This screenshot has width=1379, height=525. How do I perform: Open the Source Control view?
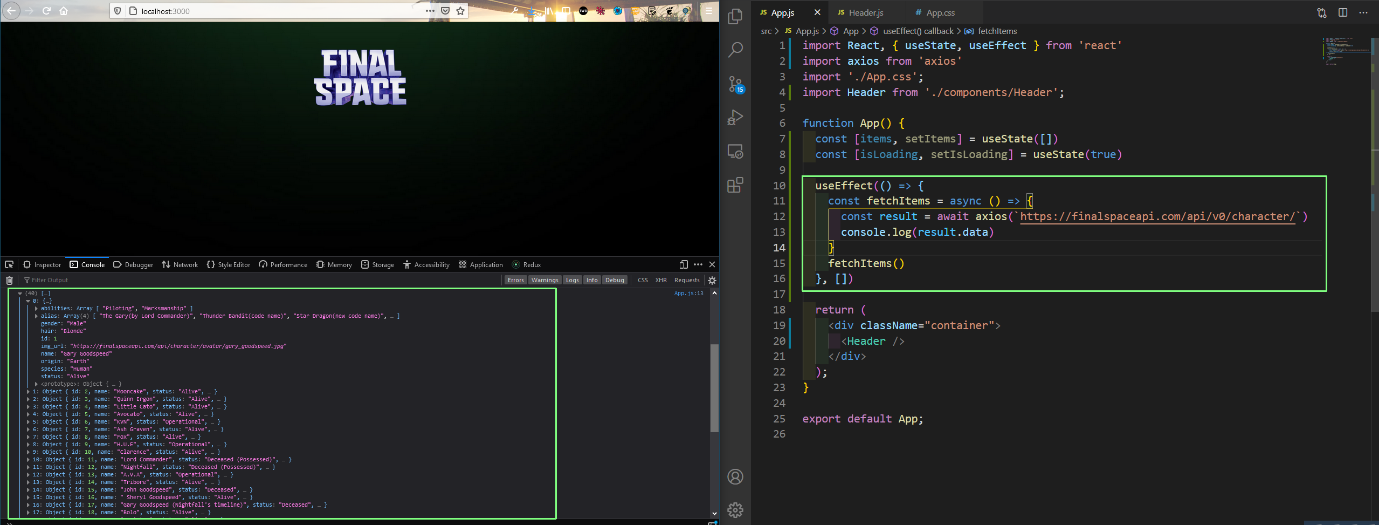[x=735, y=84]
